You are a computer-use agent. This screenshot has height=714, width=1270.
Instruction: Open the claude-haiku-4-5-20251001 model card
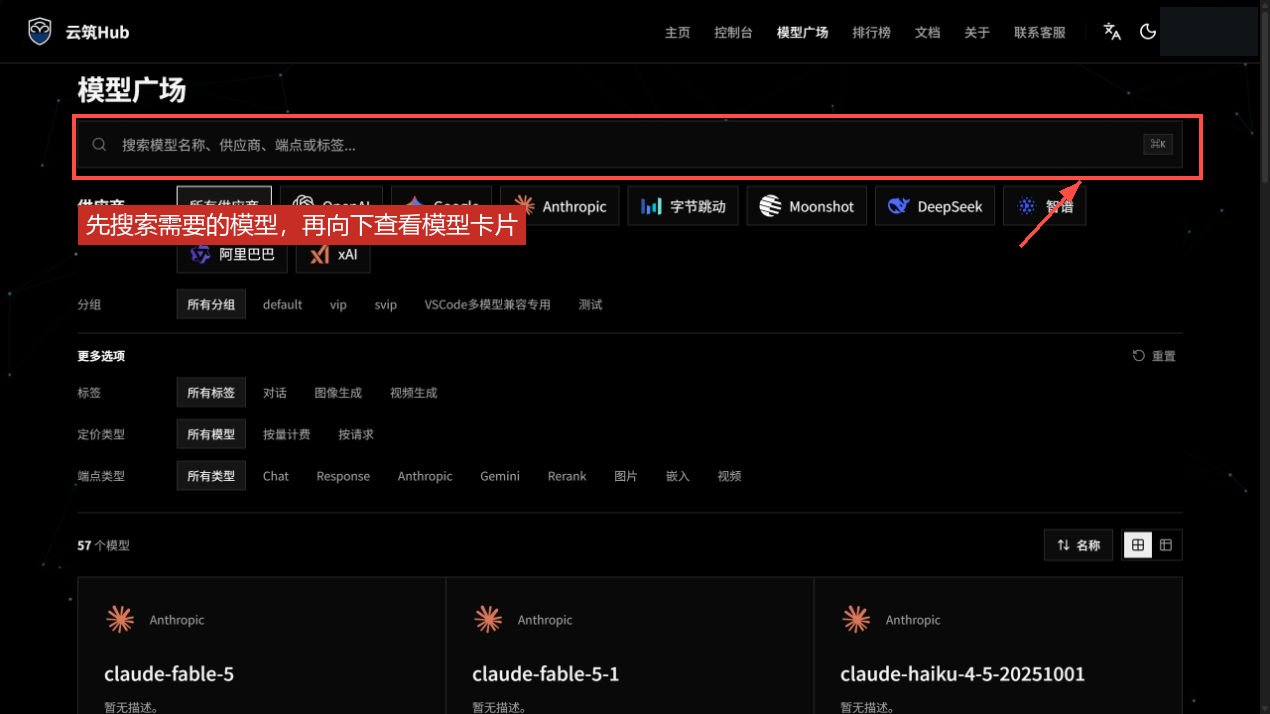pyautogui.click(x=998, y=646)
